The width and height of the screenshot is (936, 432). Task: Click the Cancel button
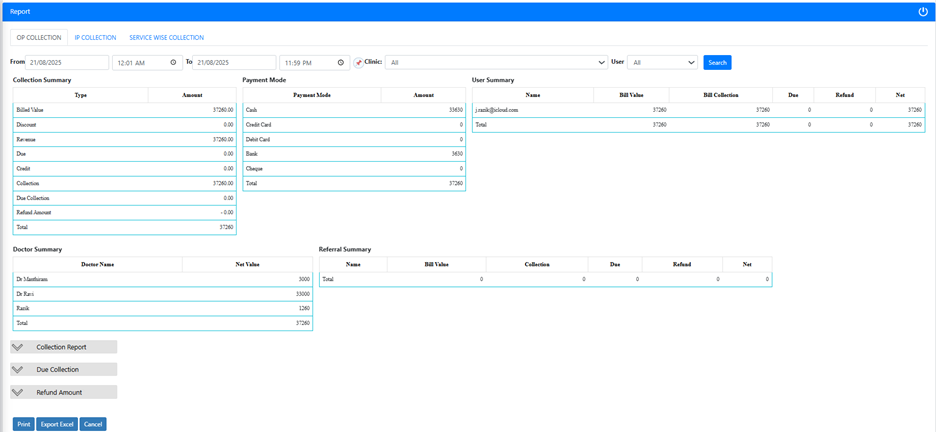click(x=93, y=424)
